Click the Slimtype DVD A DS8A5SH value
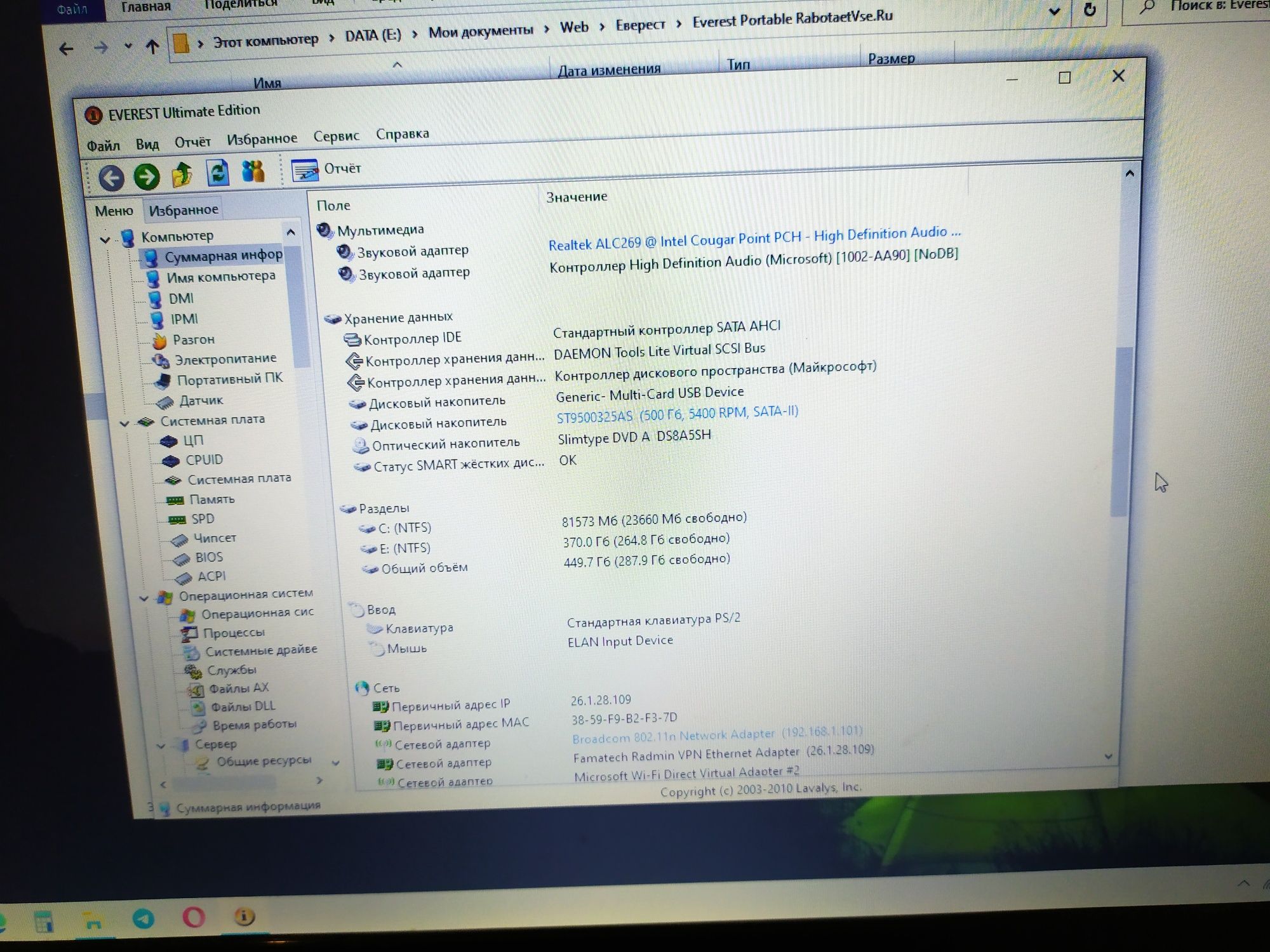Image resolution: width=1270 pixels, height=952 pixels. pyautogui.click(x=634, y=438)
